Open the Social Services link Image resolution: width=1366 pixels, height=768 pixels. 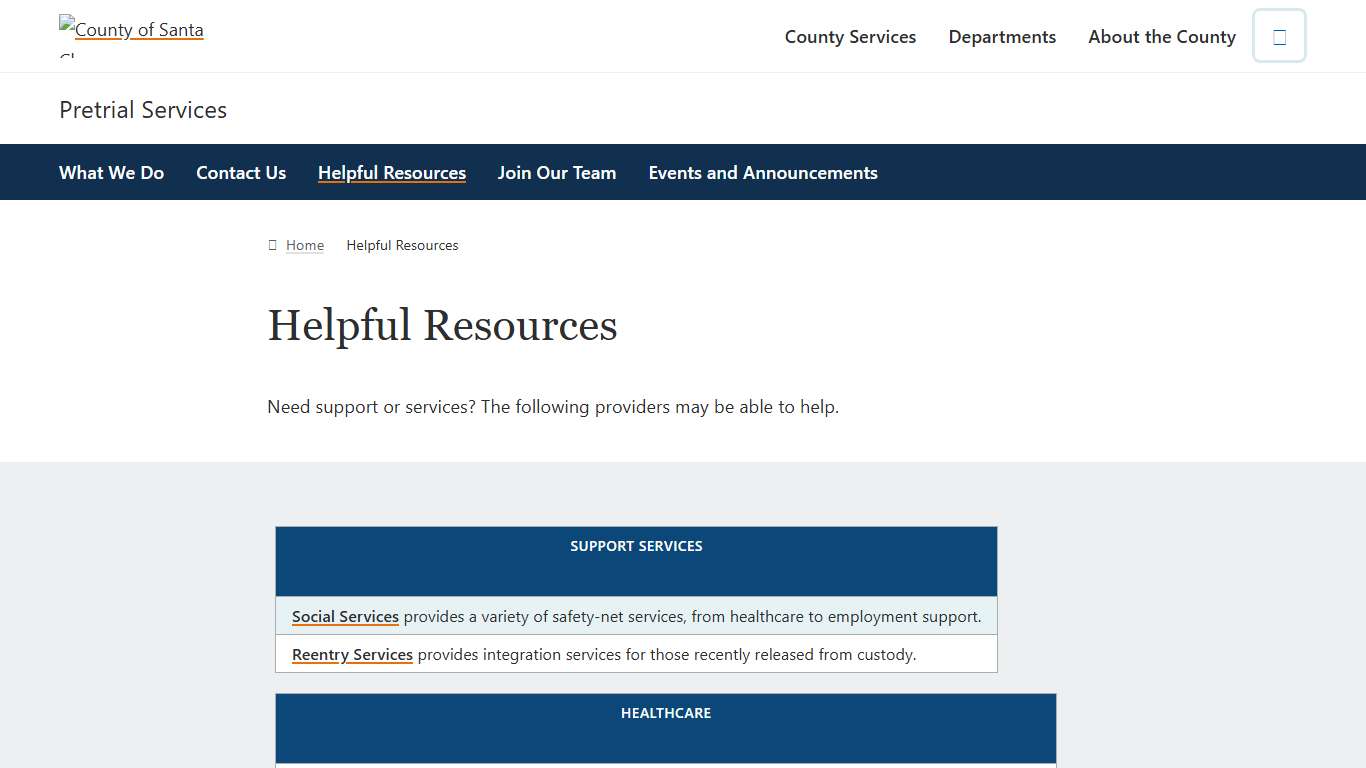[345, 616]
